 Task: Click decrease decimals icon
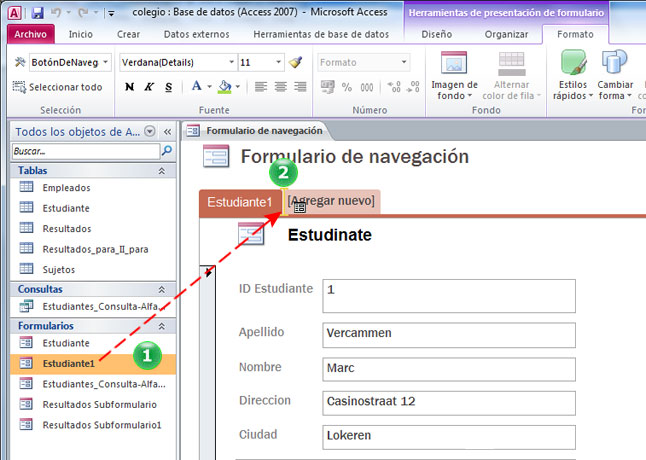[x=413, y=86]
